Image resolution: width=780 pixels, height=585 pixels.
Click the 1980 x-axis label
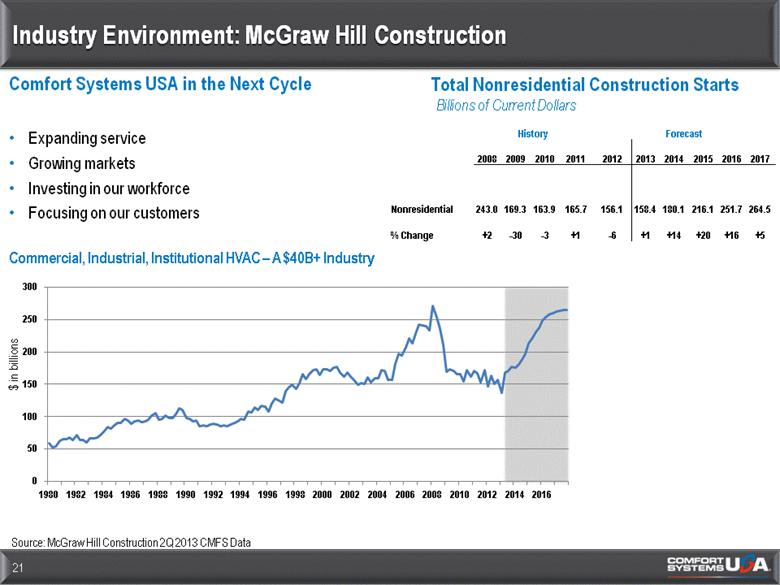click(48, 494)
